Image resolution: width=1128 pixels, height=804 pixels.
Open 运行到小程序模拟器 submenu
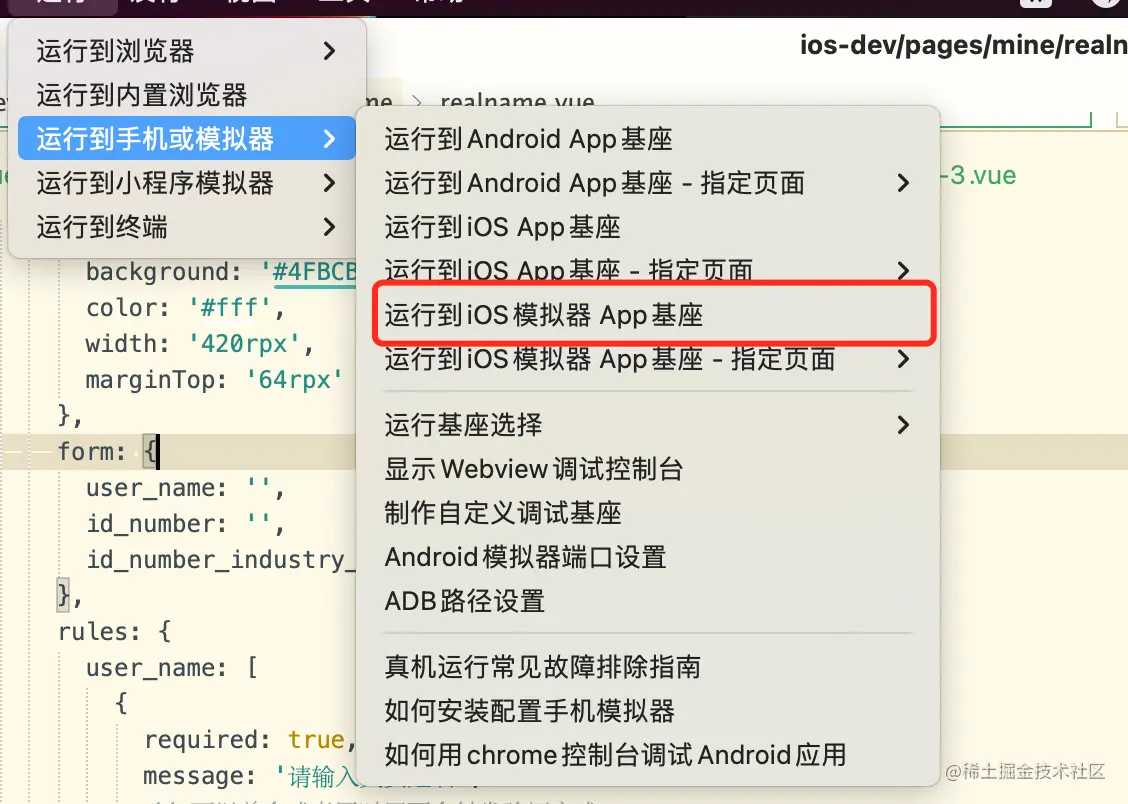[x=186, y=183]
